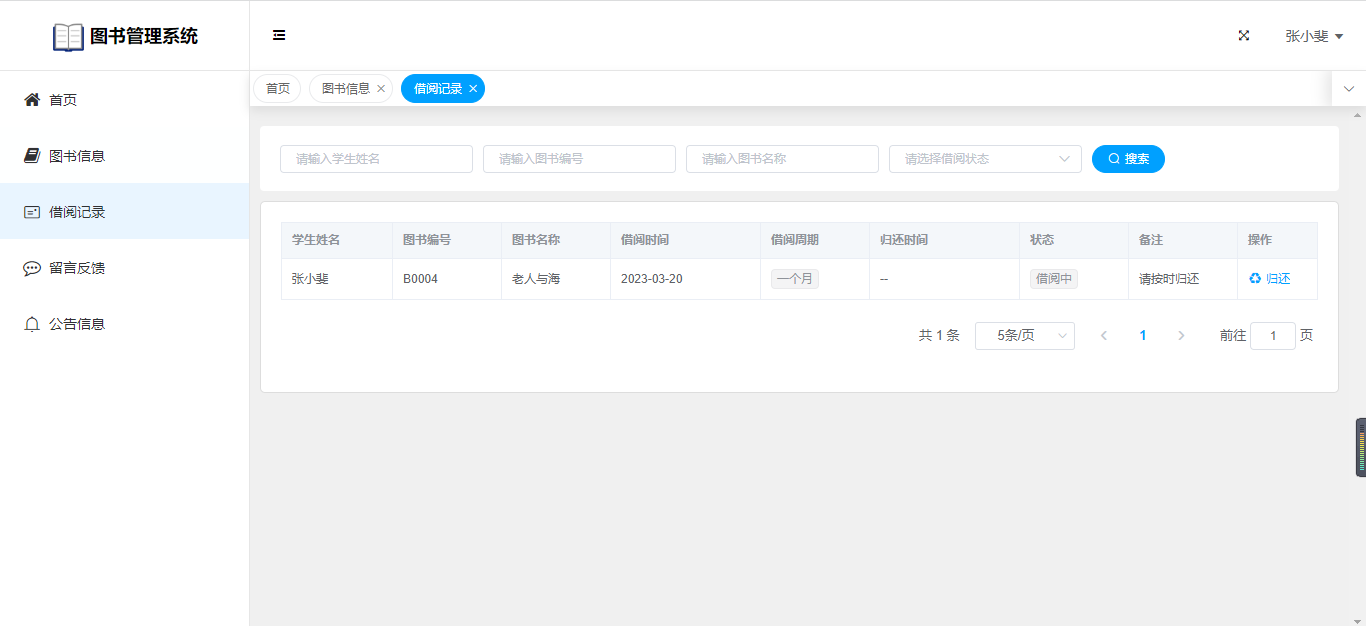Click the 请输入图书编号 input field

(579, 159)
